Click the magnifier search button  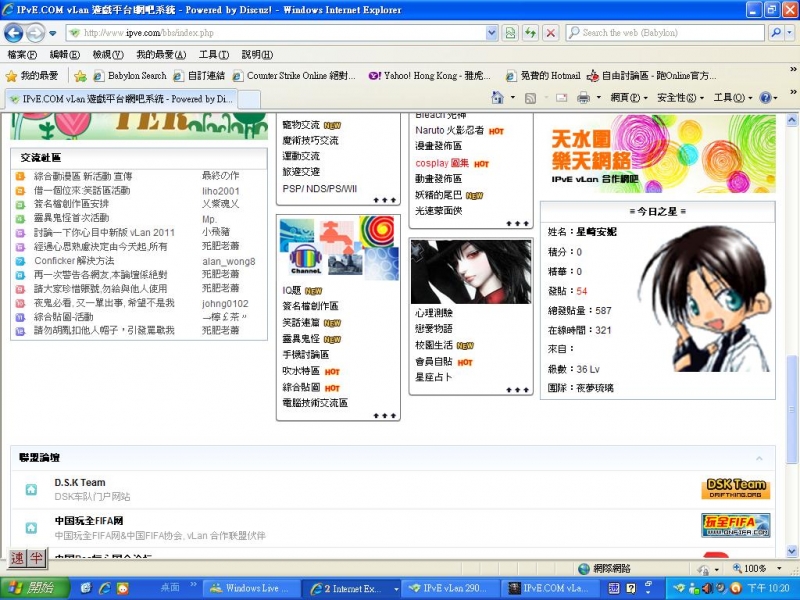776,33
